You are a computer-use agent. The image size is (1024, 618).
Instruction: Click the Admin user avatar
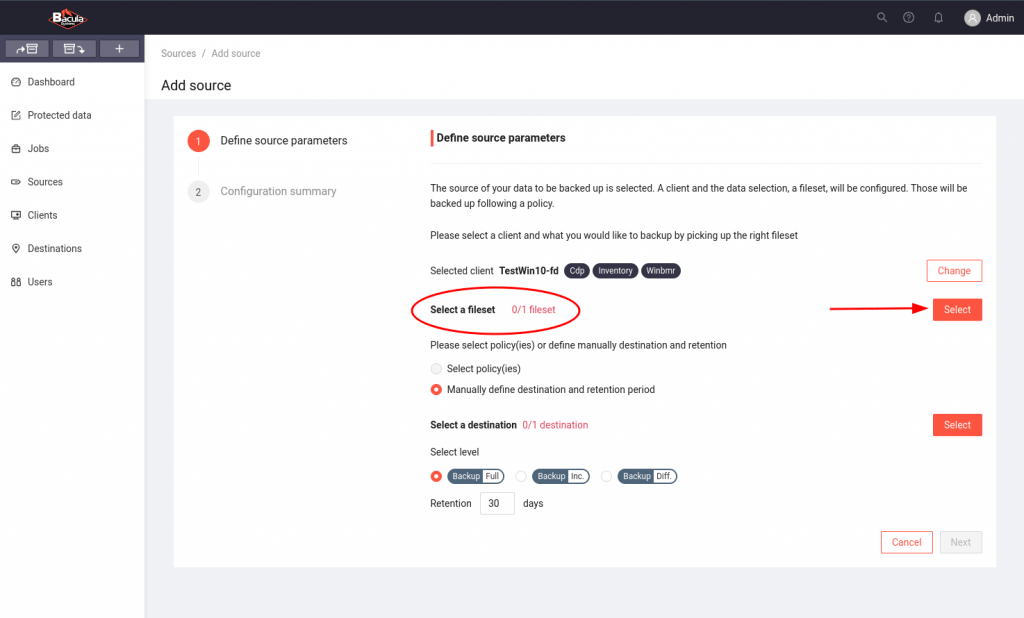[972, 18]
